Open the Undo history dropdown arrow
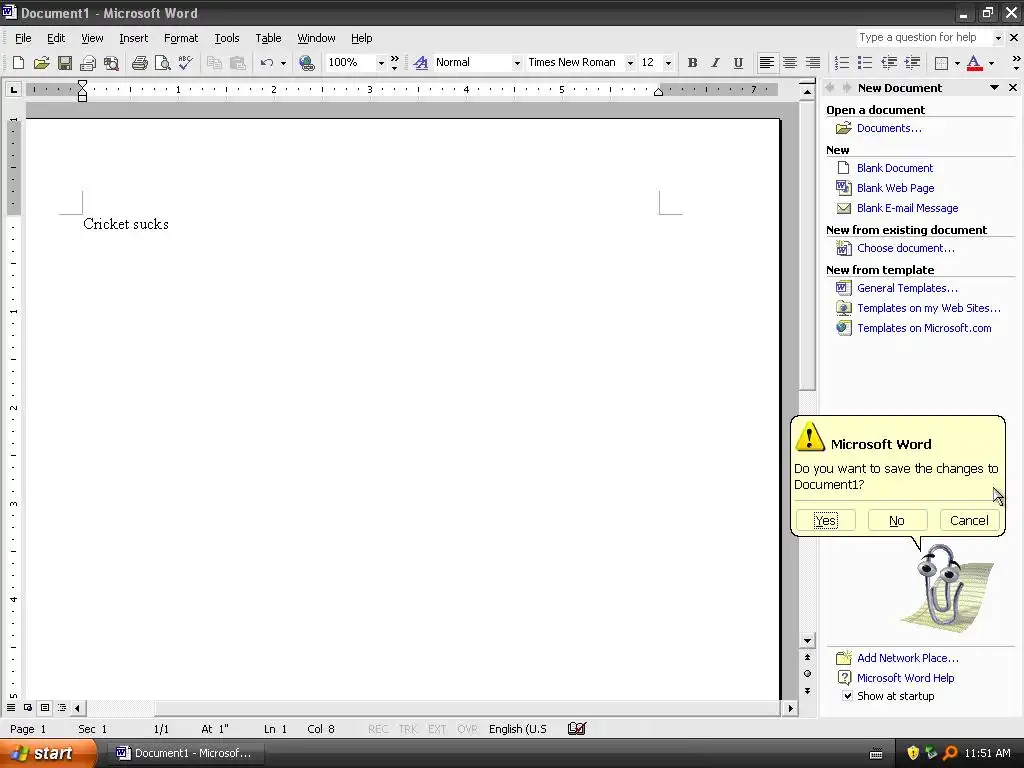 [283, 63]
